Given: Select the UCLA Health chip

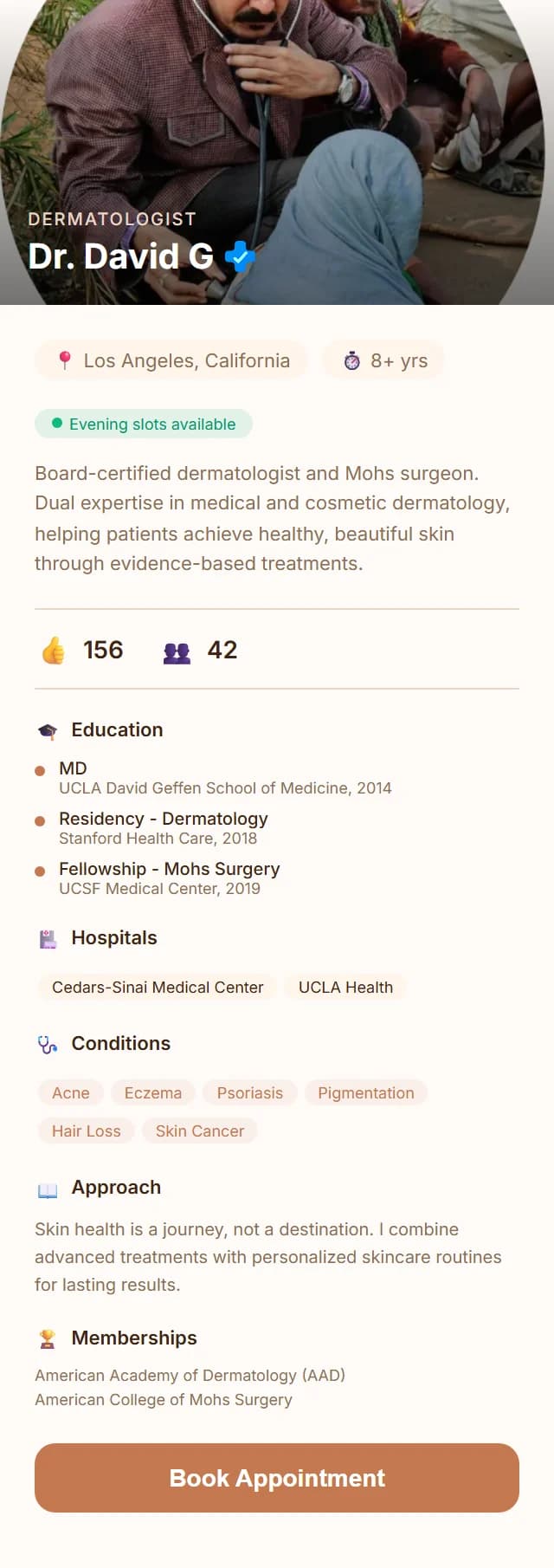Looking at the screenshot, I should [345, 987].
